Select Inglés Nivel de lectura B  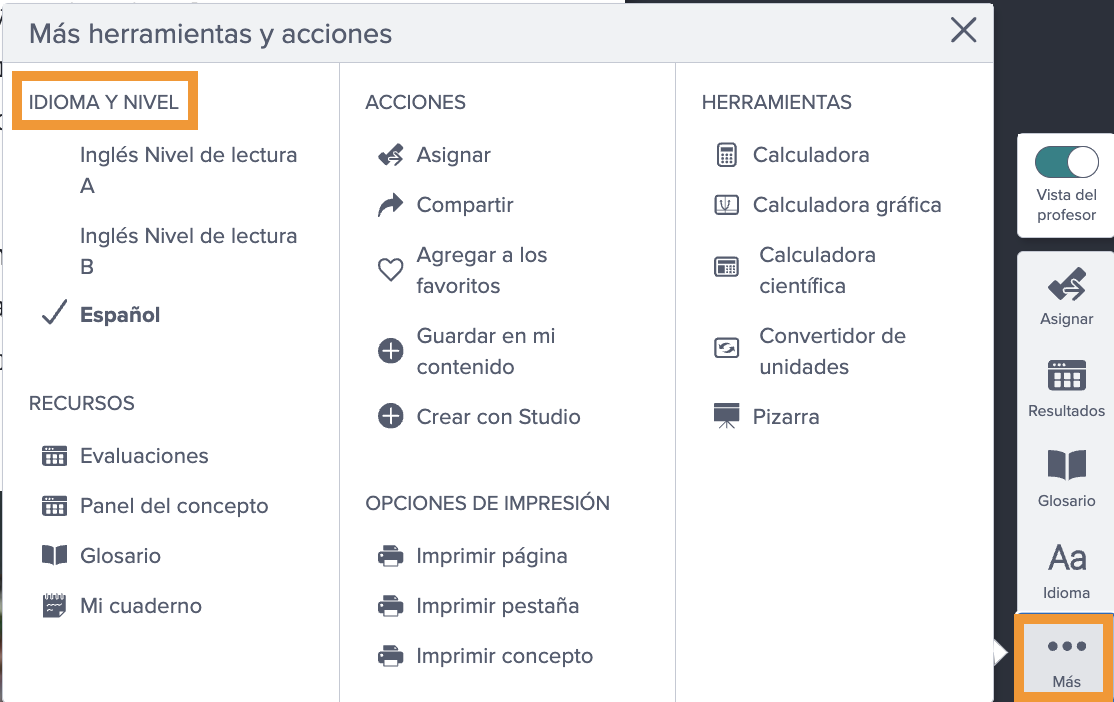coord(188,251)
